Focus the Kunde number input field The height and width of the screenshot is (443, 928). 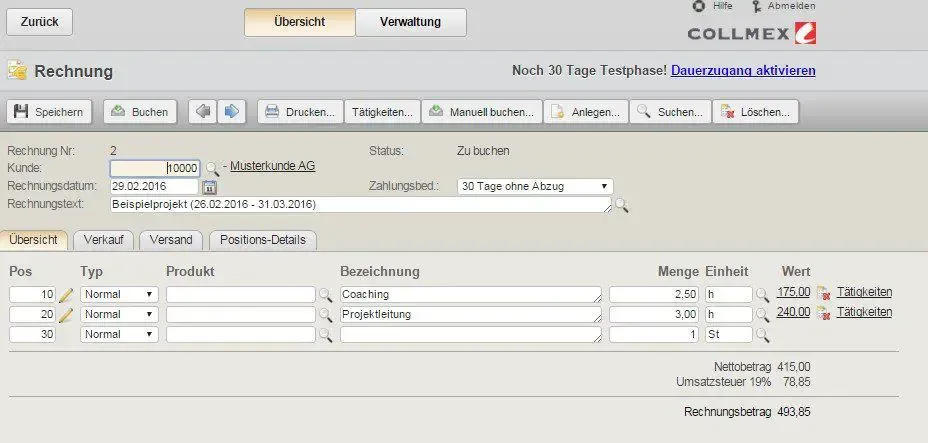[x=155, y=169]
